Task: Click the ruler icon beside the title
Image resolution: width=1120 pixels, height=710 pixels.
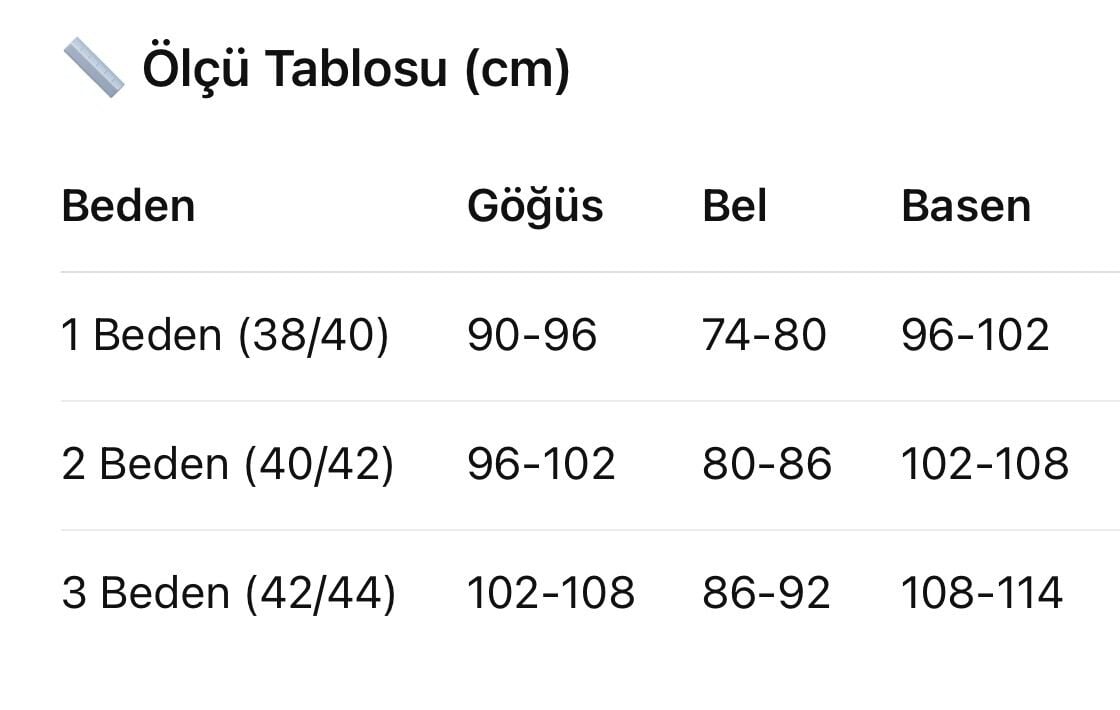Action: [94, 68]
